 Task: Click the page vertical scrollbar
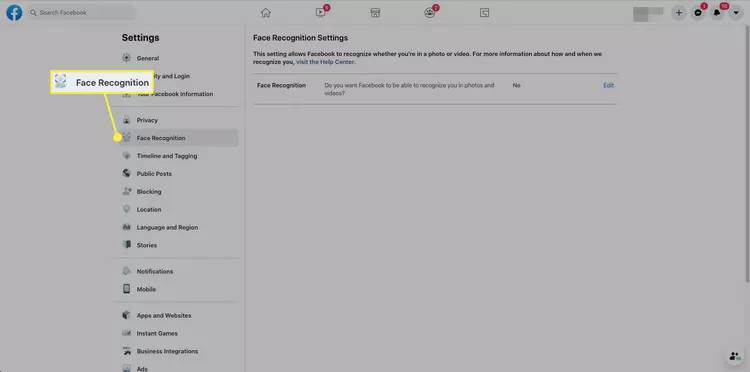click(748, 154)
